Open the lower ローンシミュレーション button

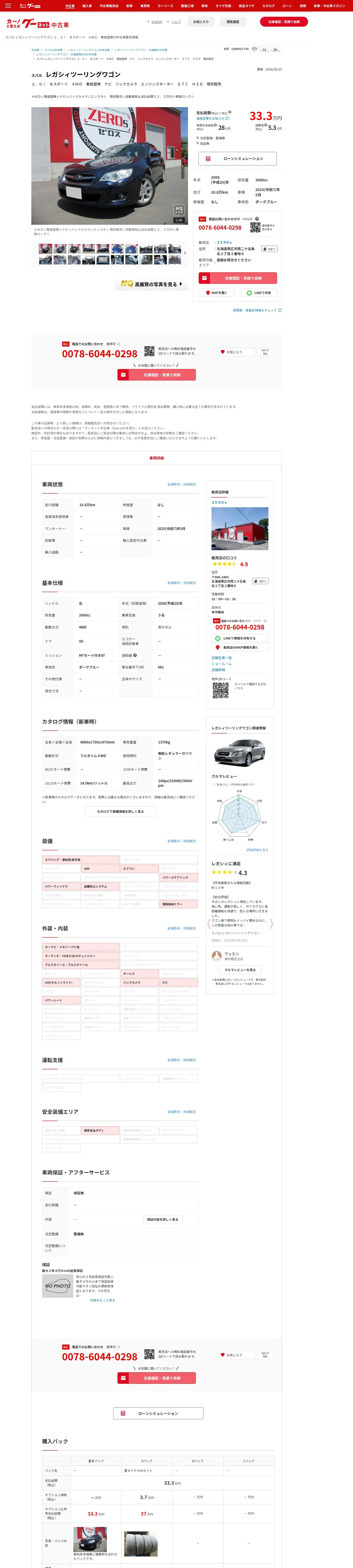[158, 1413]
